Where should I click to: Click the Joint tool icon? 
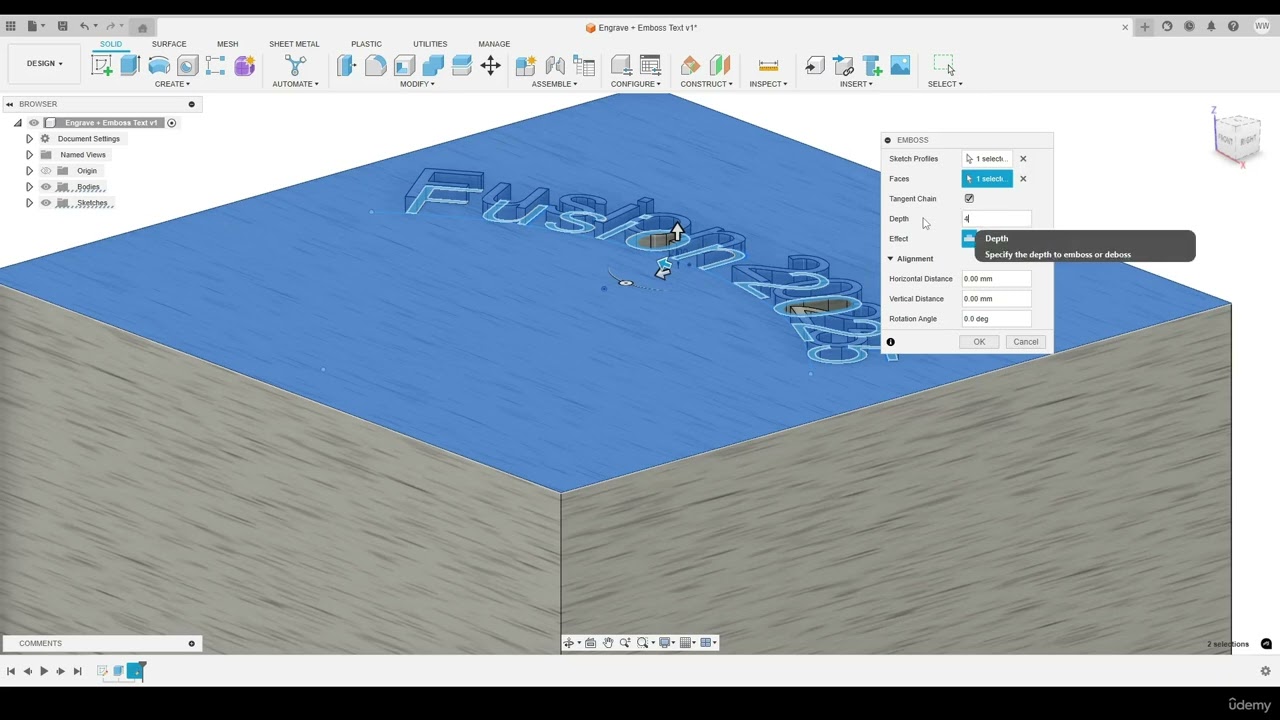(555, 66)
